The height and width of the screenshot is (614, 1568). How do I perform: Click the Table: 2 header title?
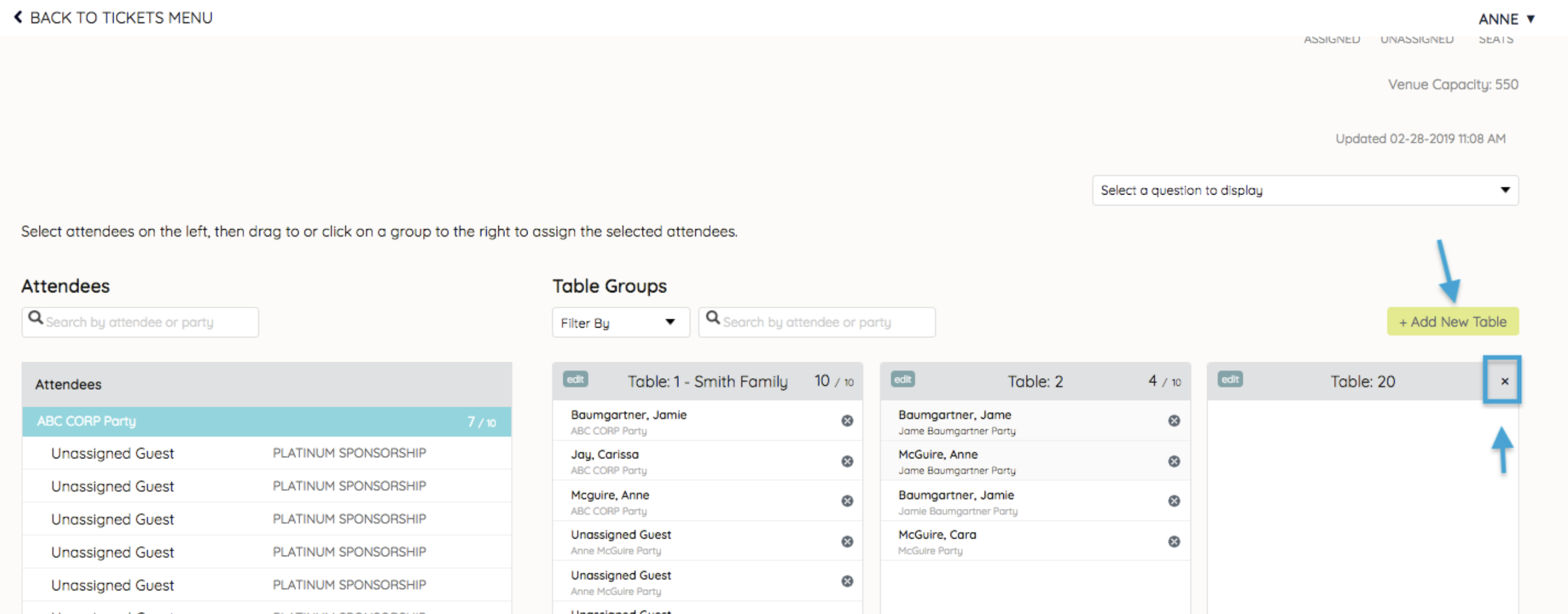[x=1035, y=381]
